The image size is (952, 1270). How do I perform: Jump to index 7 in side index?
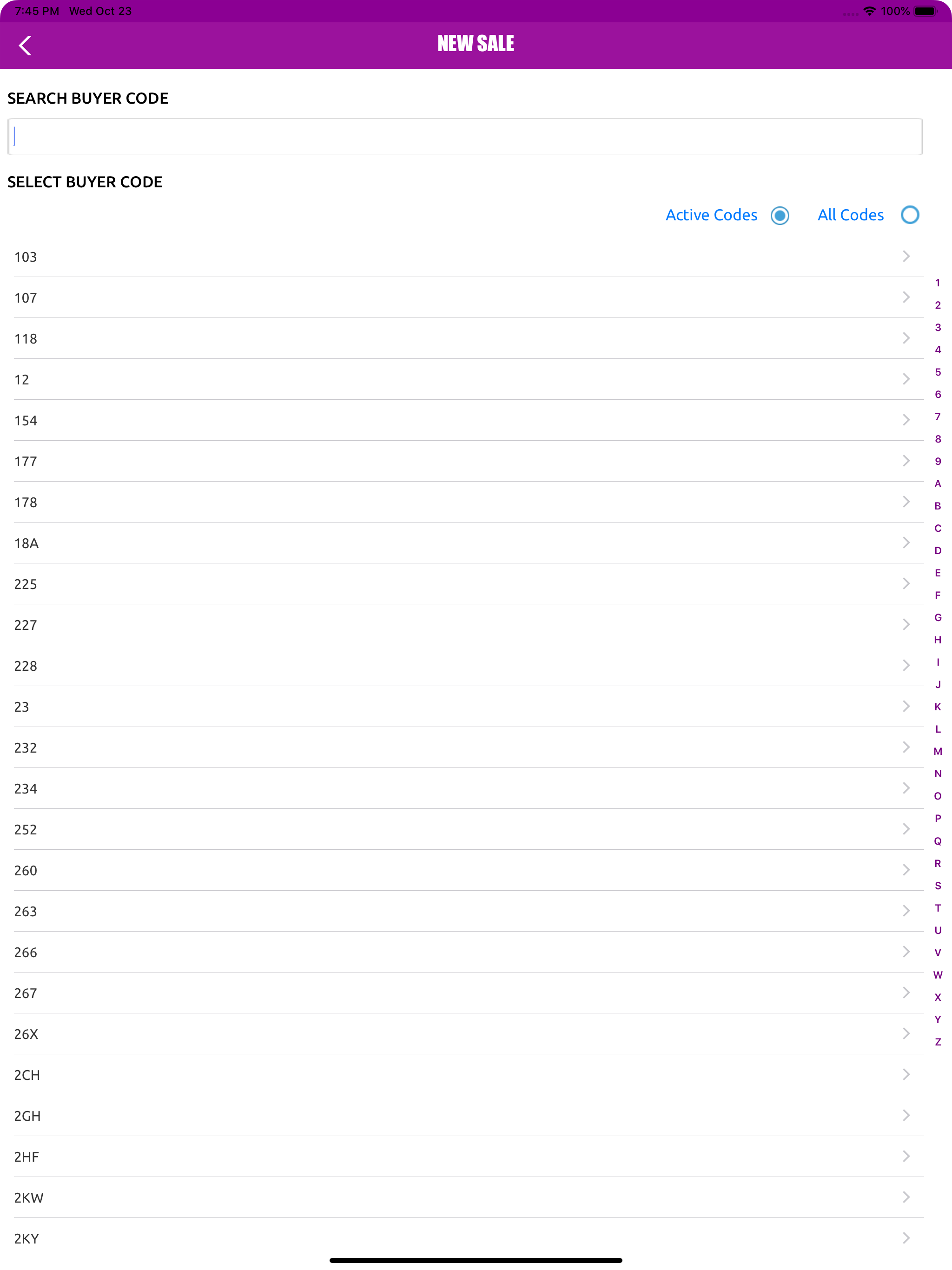(938, 416)
